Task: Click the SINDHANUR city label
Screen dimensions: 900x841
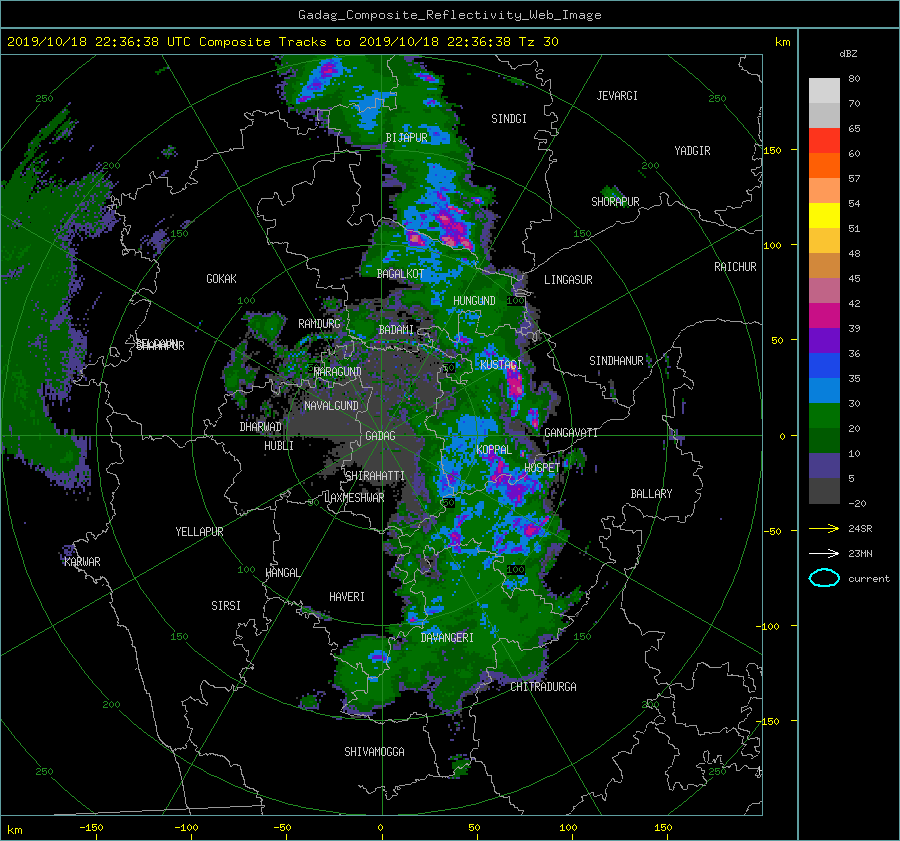Action: tap(616, 361)
